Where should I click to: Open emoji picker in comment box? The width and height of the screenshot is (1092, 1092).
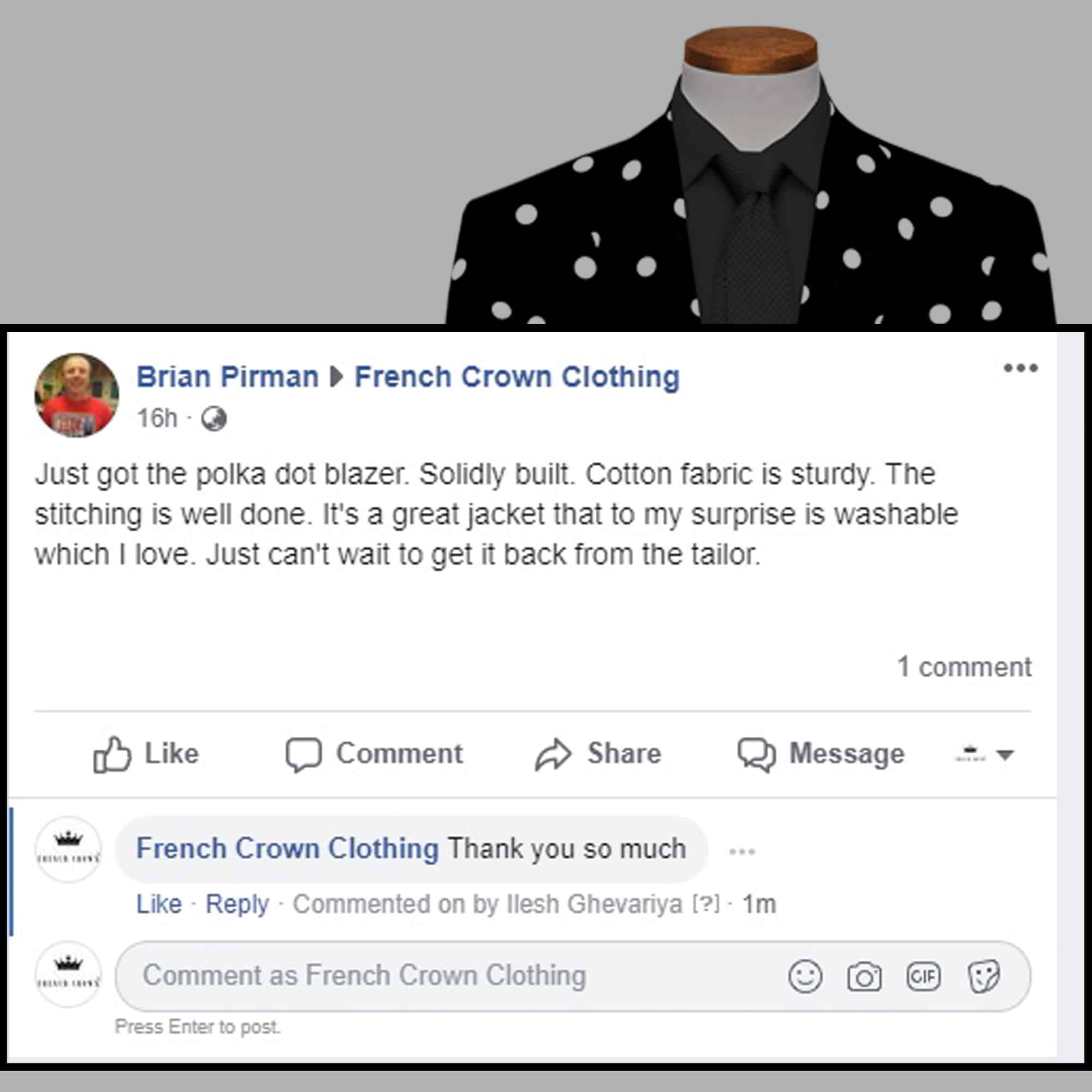click(805, 976)
